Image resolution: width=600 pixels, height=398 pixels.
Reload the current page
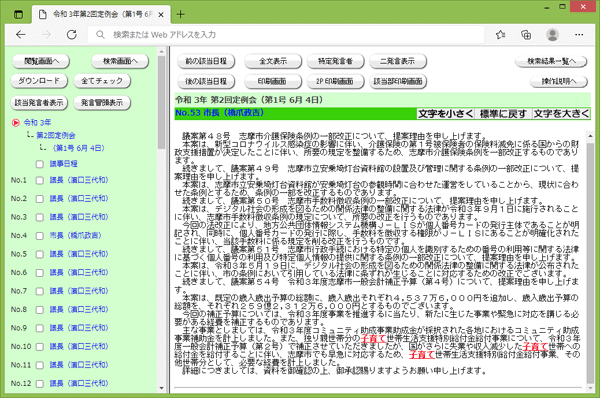pyautogui.click(x=72, y=35)
